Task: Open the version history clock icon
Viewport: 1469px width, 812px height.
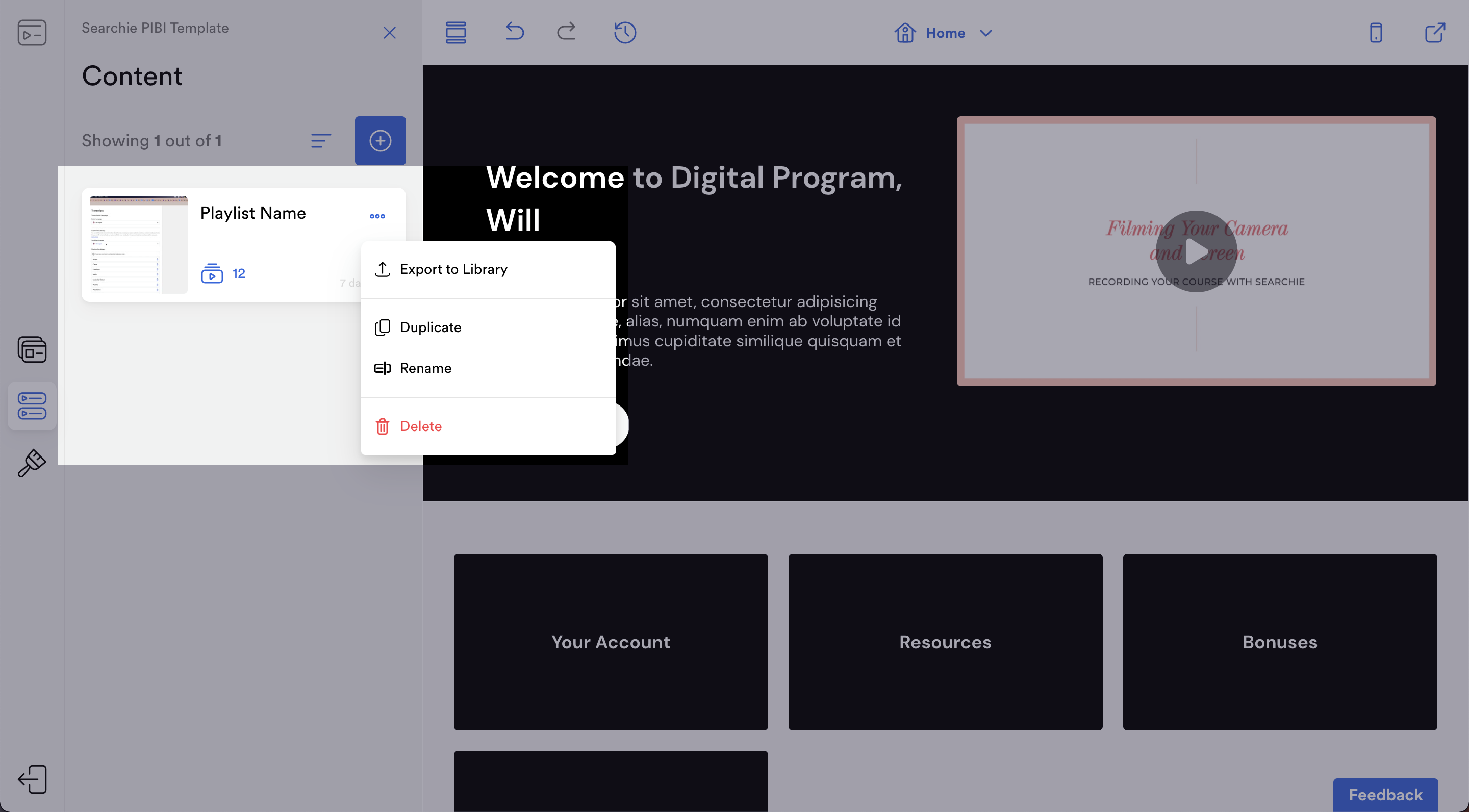Action: pyautogui.click(x=625, y=33)
